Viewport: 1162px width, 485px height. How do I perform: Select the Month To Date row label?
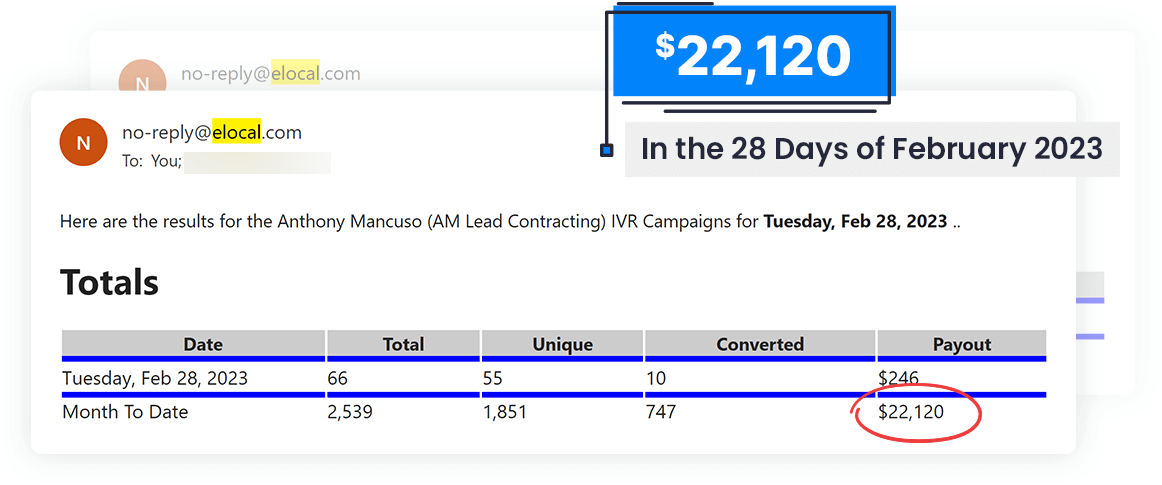tap(125, 411)
